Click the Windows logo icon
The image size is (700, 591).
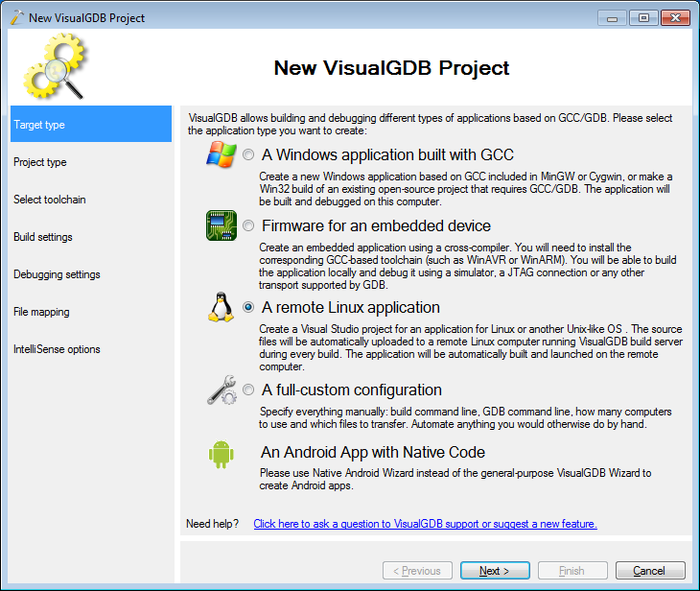tap(221, 154)
